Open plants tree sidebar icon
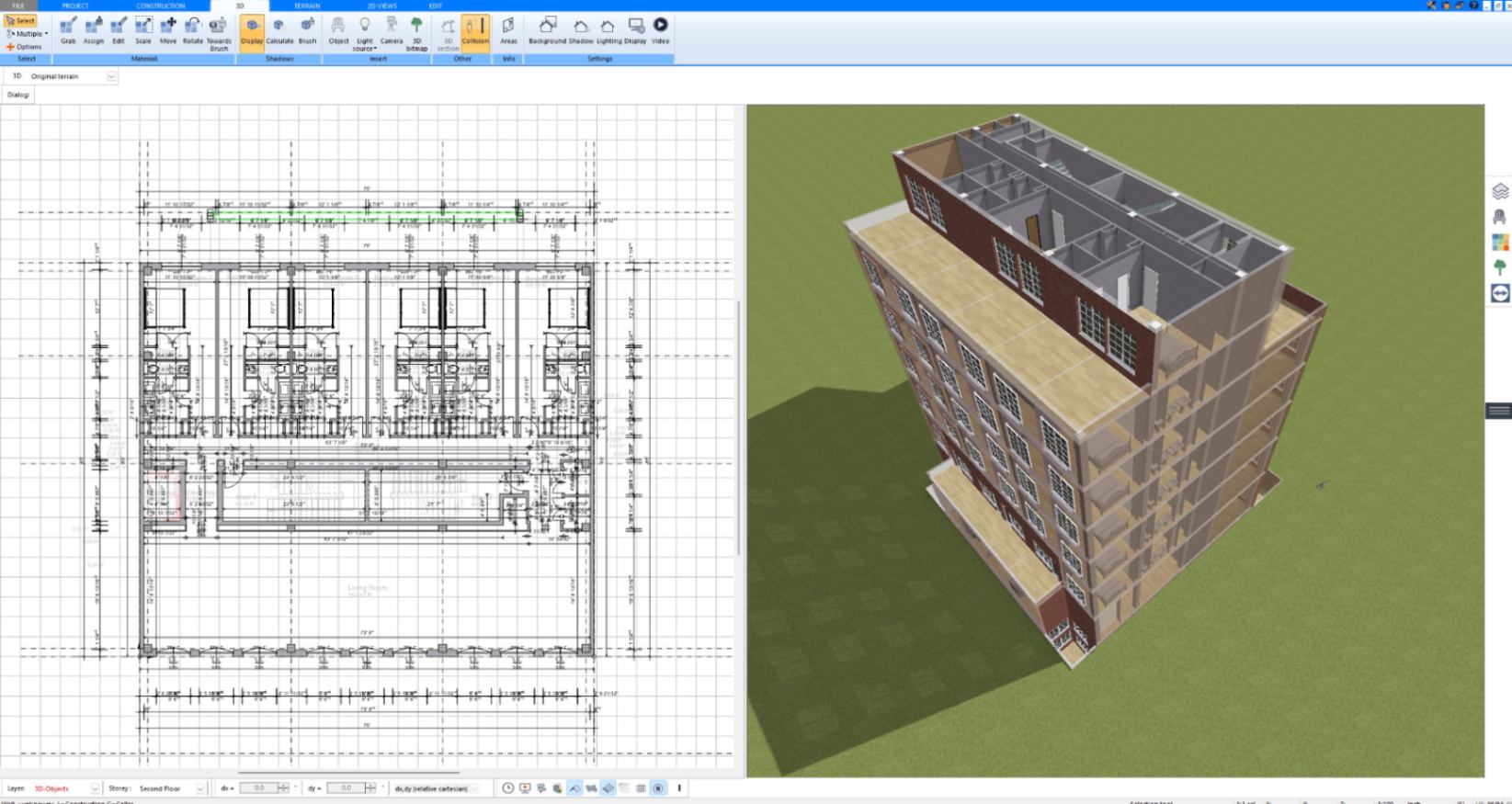The width and height of the screenshot is (1512, 804). click(1500, 267)
